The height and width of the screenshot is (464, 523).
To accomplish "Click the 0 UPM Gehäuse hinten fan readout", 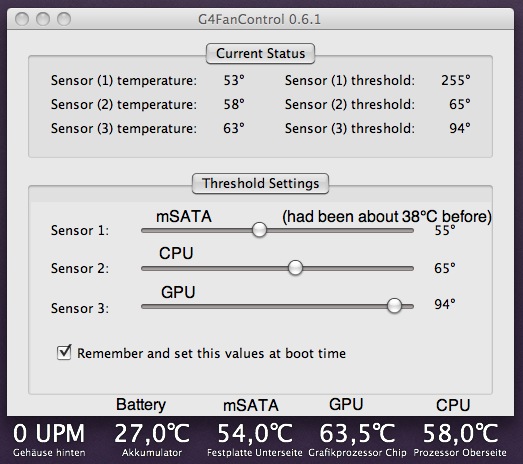I will [49, 439].
